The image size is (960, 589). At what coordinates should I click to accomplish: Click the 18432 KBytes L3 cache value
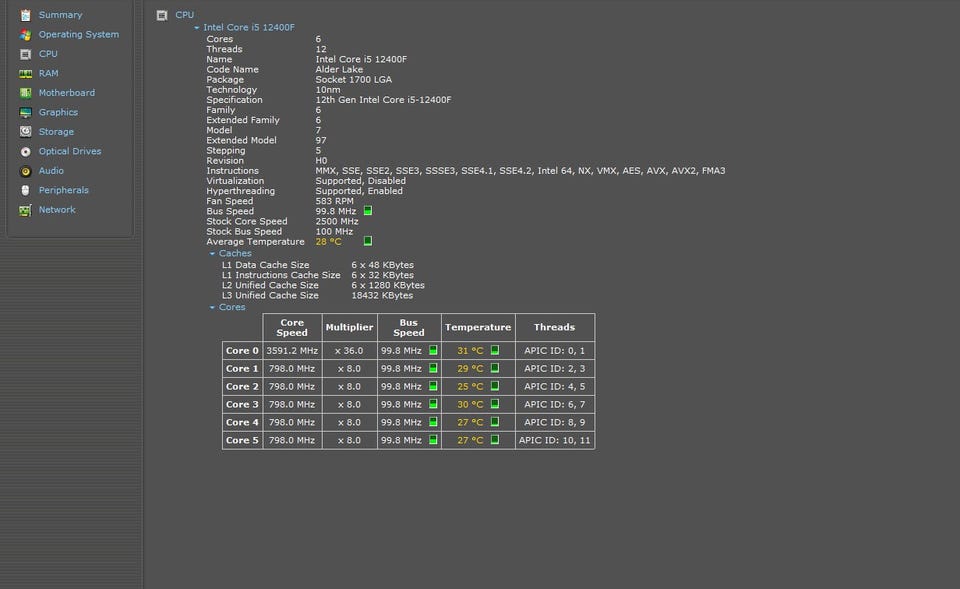coord(382,295)
